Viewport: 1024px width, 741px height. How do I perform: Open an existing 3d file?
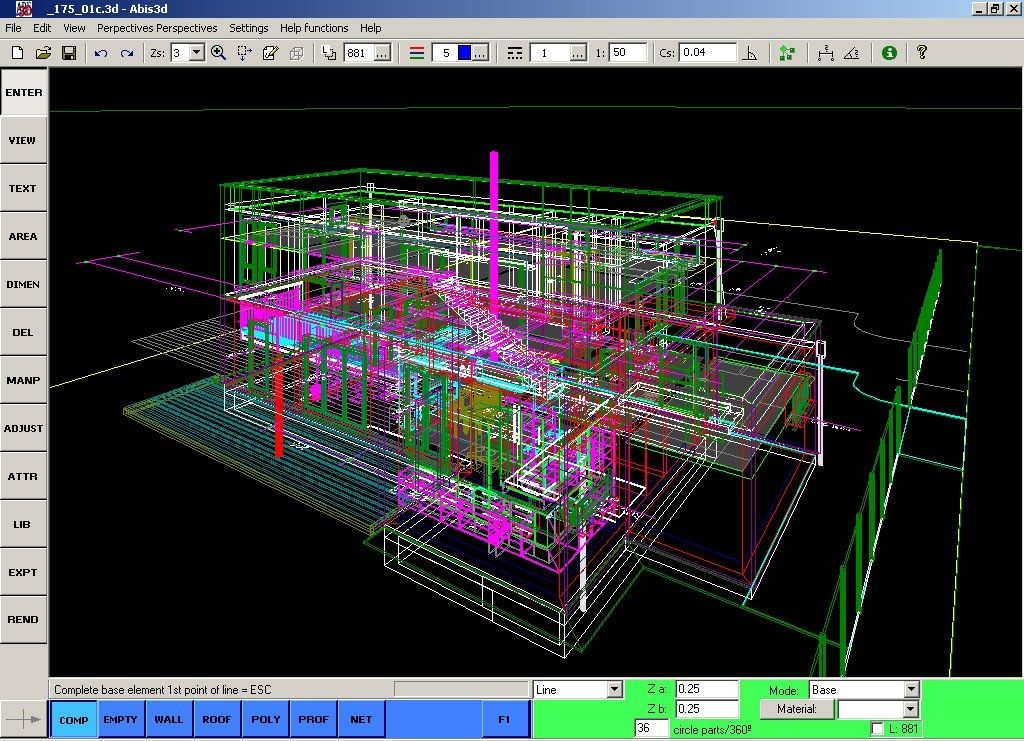(x=43, y=52)
